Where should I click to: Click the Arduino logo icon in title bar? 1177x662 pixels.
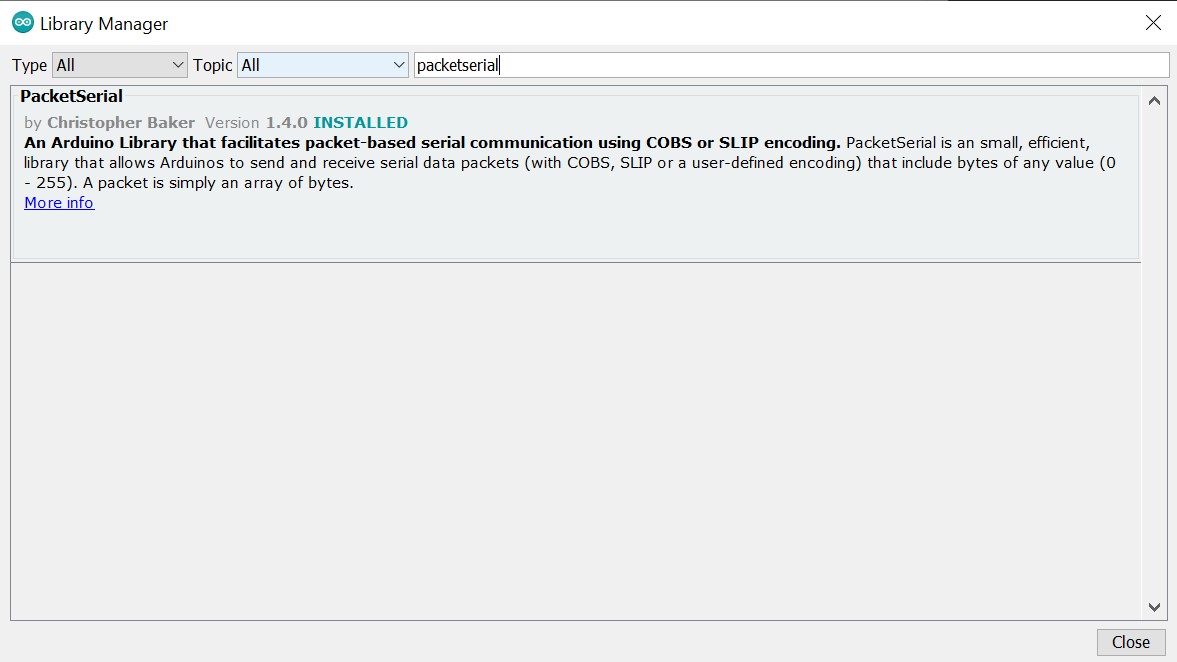[23, 23]
